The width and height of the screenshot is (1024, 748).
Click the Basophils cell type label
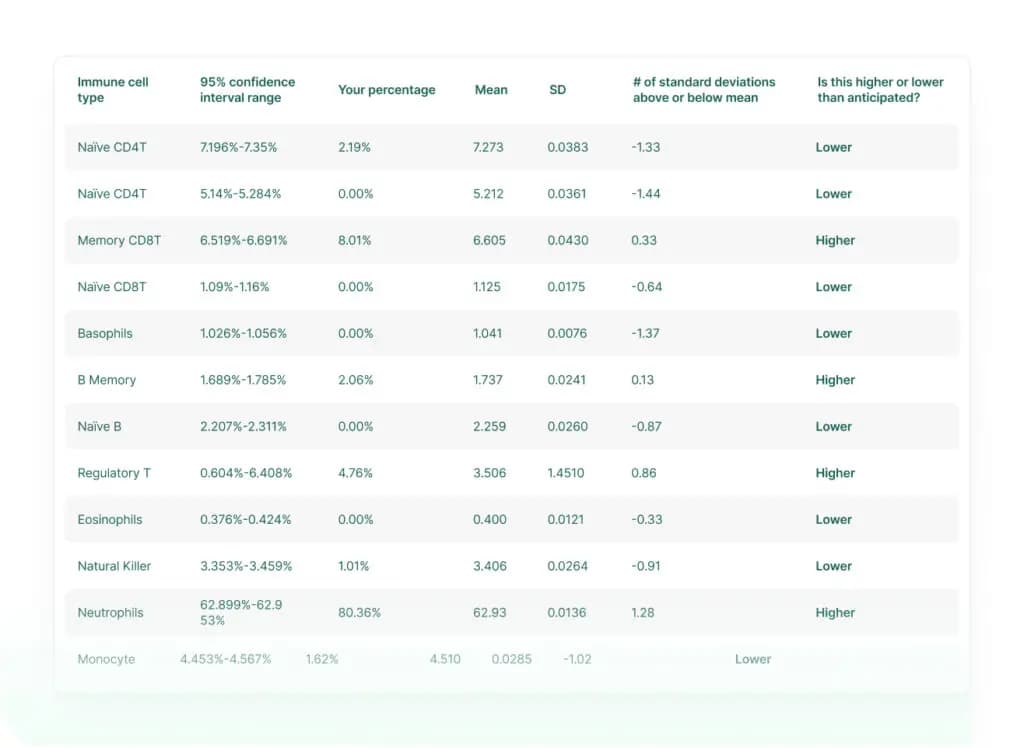[x=104, y=333]
